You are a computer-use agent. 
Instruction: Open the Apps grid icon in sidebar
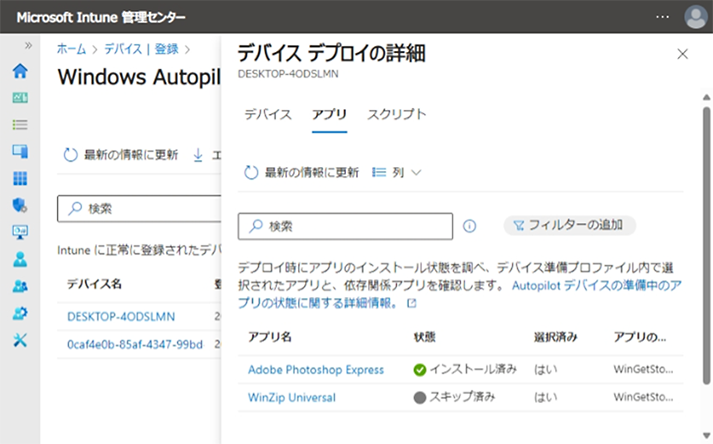20,178
